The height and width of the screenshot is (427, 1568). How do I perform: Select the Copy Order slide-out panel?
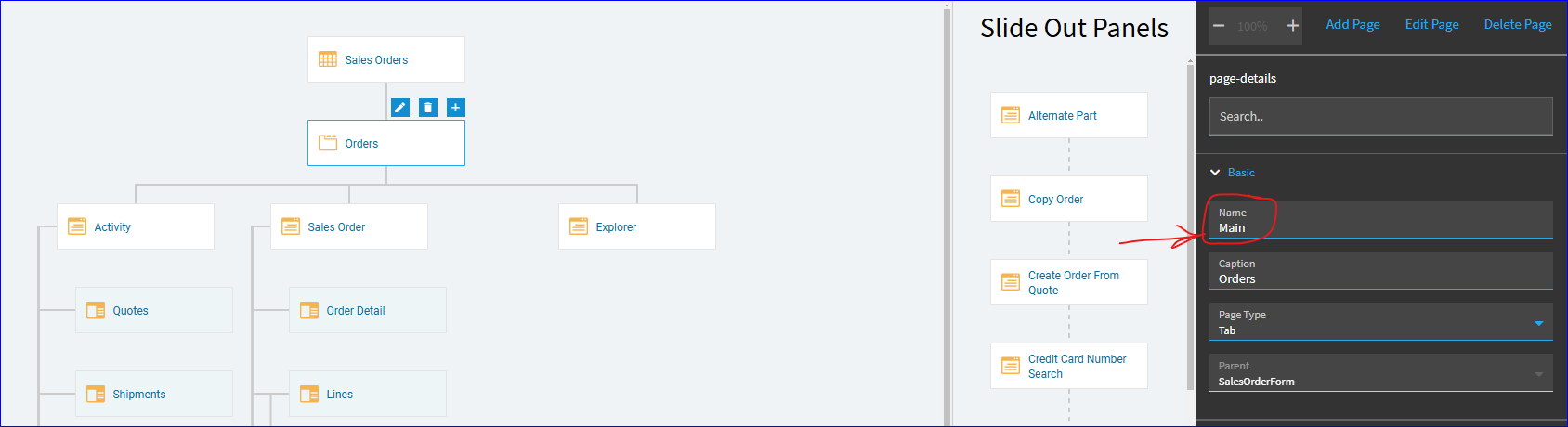[x=1069, y=199]
